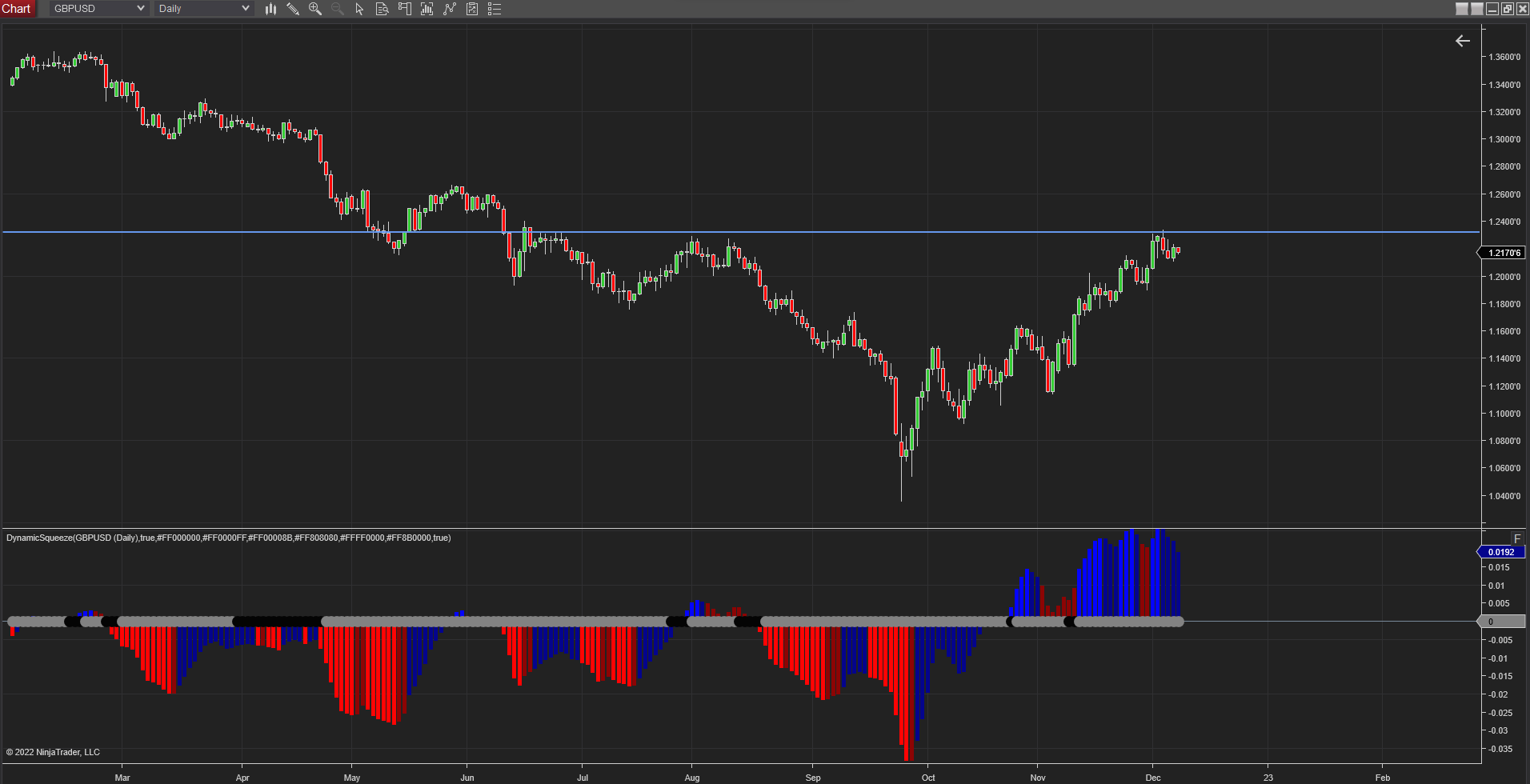Select the drawing tools pencil icon
Screen dimensions: 1530x784
[293, 9]
